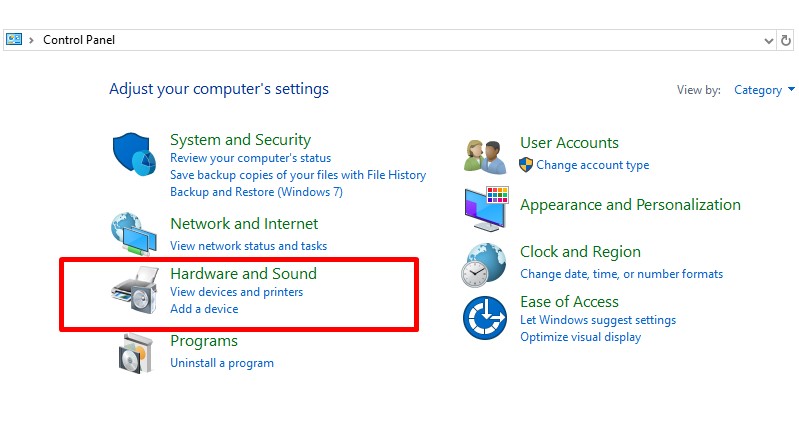Open View devices and printers
The width and height of the screenshot is (799, 437).
pyautogui.click(x=236, y=292)
